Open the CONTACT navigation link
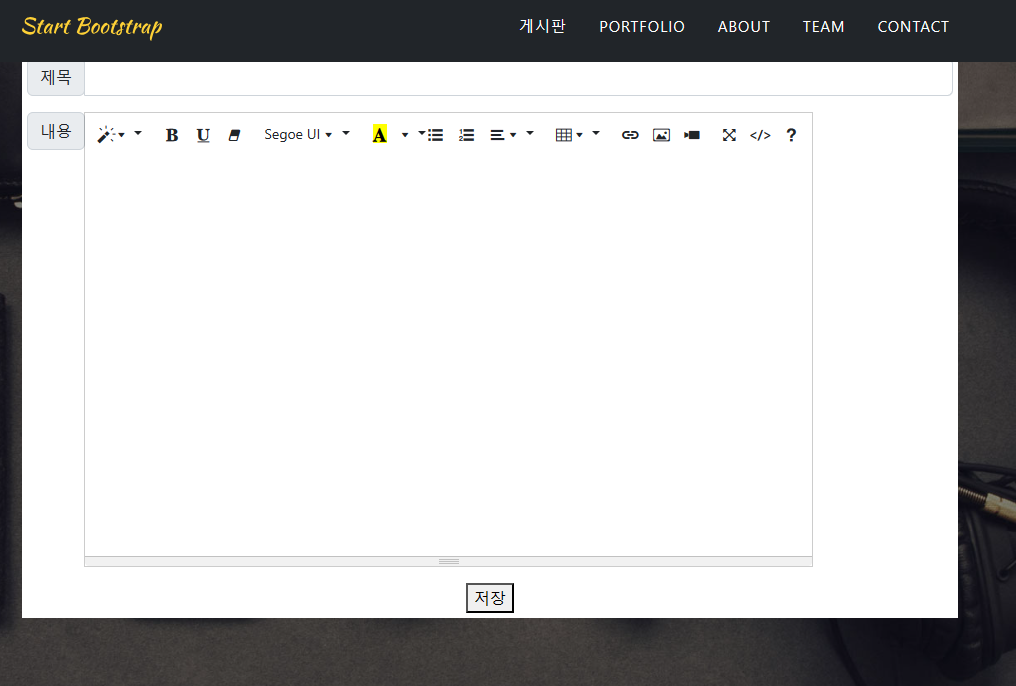This screenshot has height=686, width=1016. pyautogui.click(x=913, y=27)
